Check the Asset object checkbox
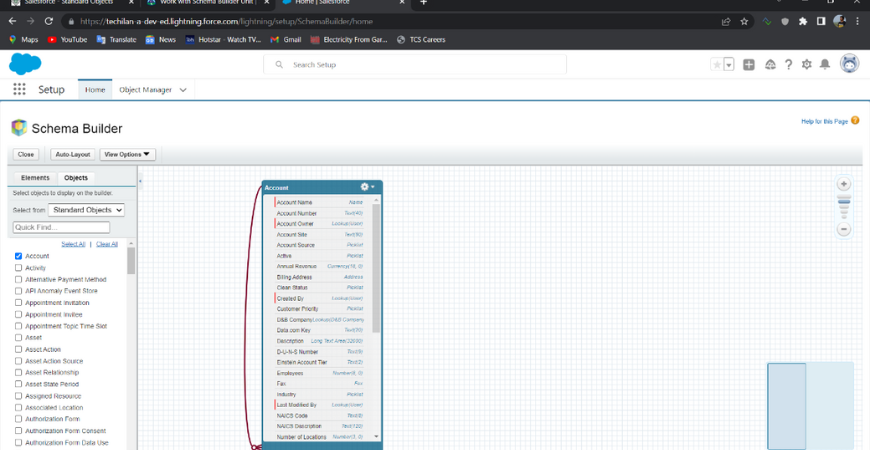Screen dimensions: 870x450 19,338
